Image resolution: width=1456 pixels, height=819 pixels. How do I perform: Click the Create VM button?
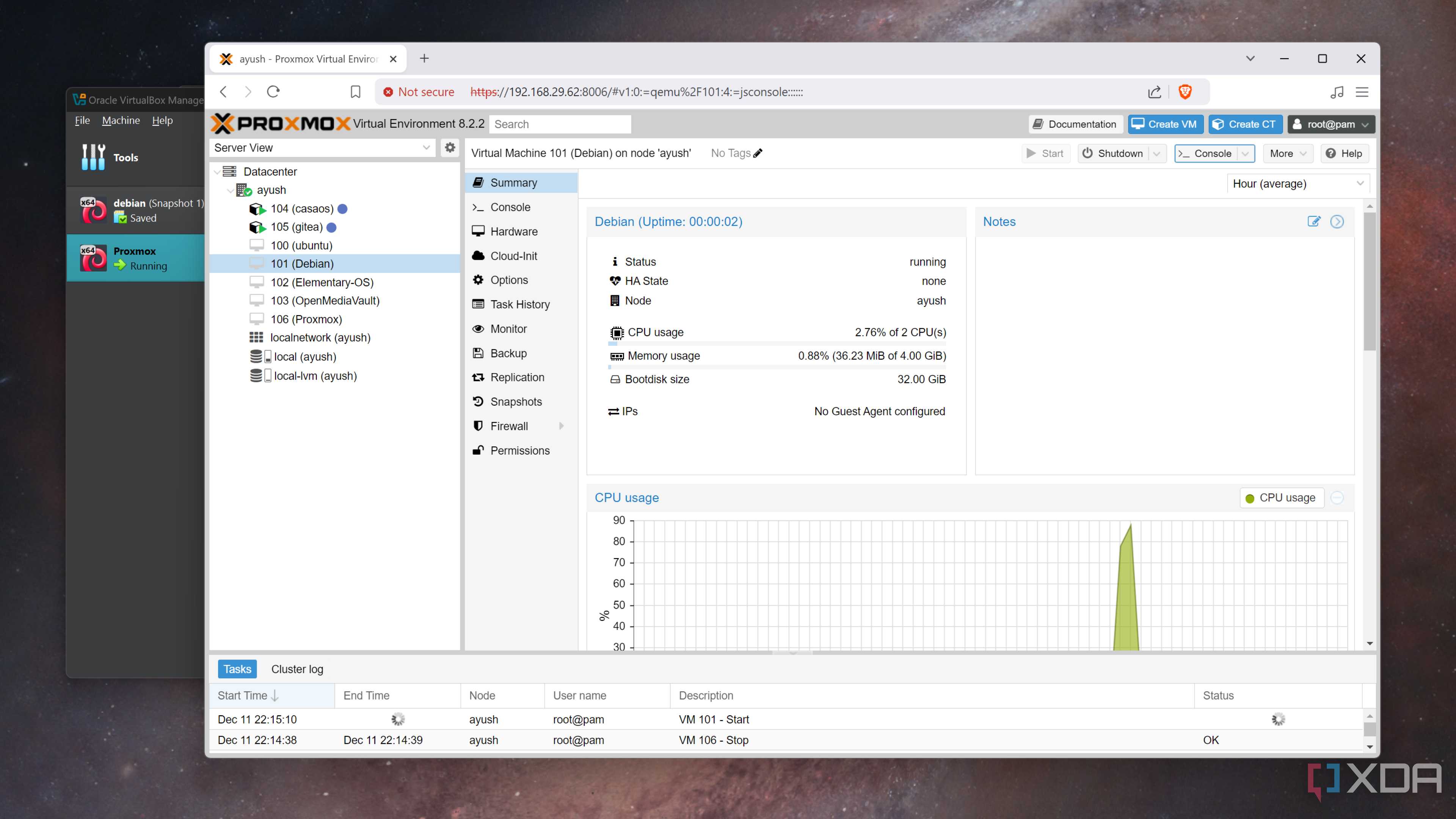coord(1165,124)
